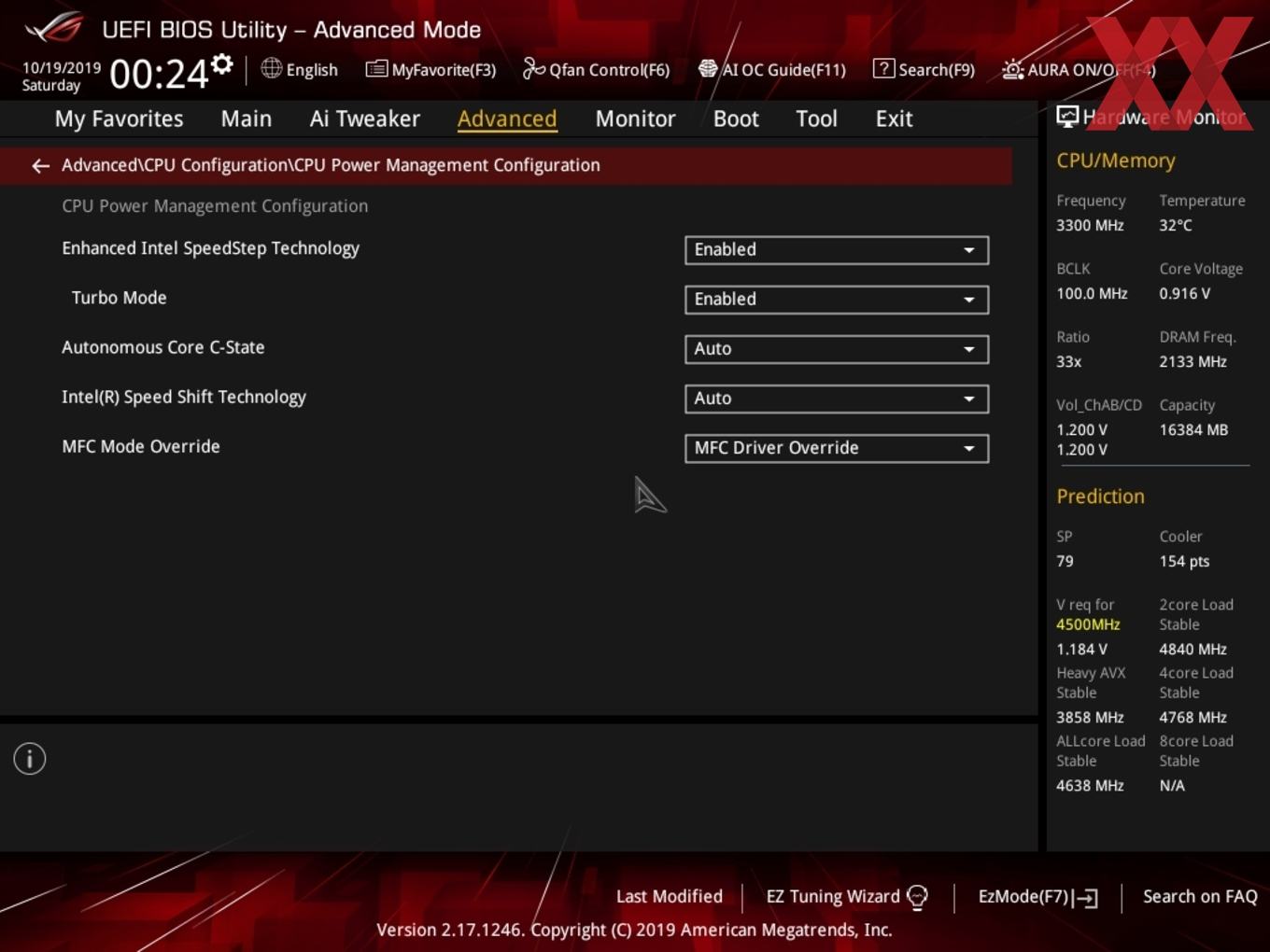Go back using the left arrow icon

tap(40, 166)
